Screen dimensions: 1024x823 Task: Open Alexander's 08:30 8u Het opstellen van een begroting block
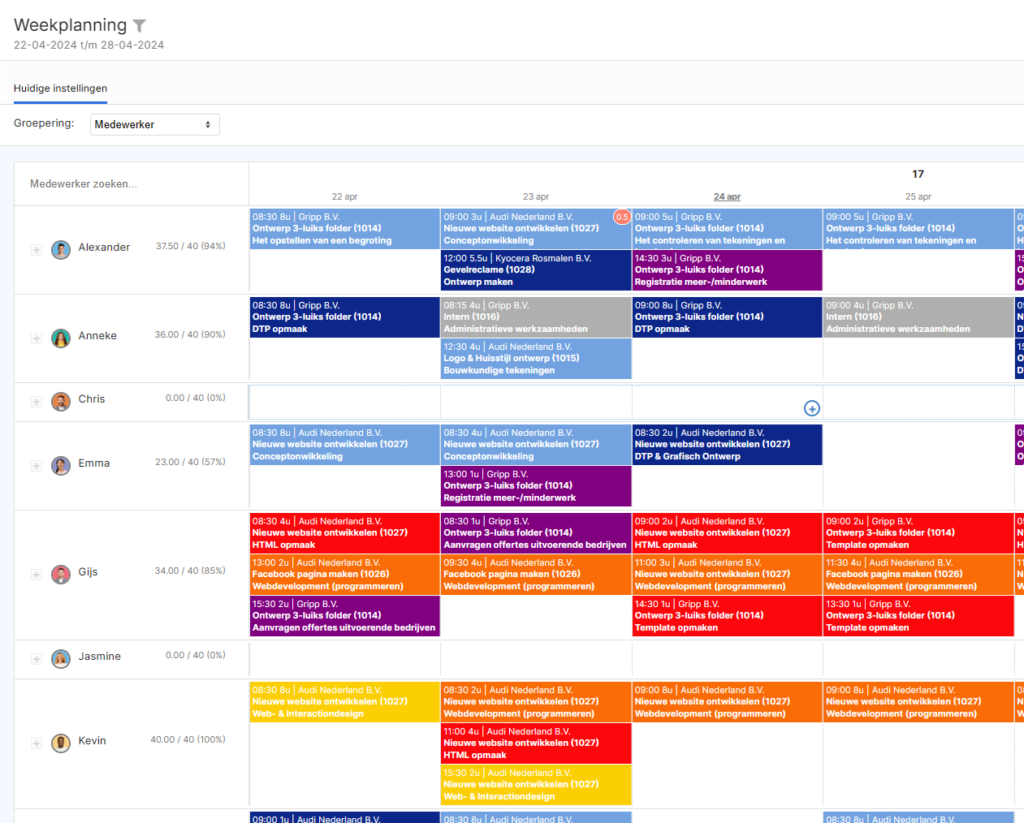[345, 229]
